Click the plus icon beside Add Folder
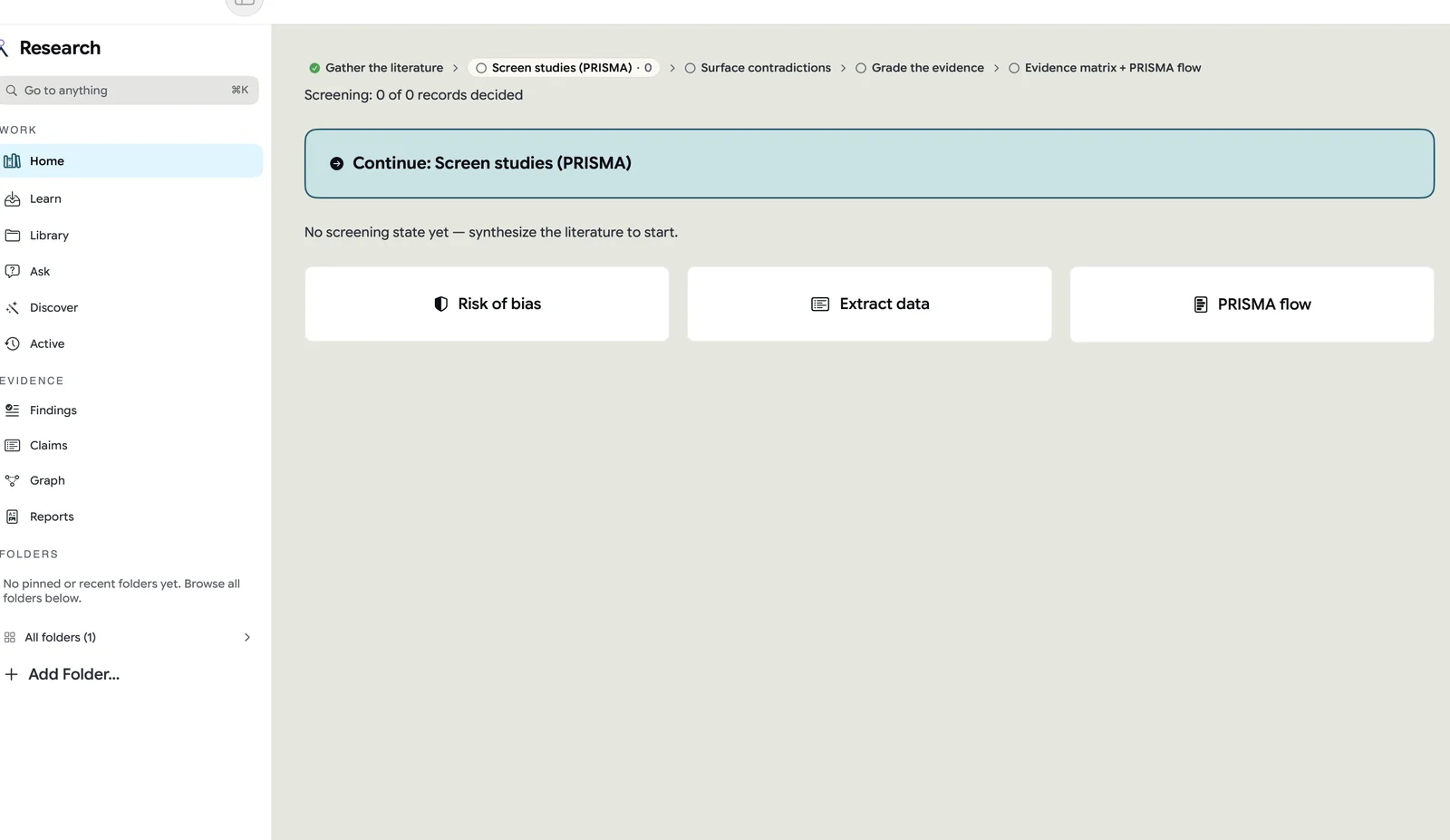Image resolution: width=1450 pixels, height=840 pixels. point(11,674)
